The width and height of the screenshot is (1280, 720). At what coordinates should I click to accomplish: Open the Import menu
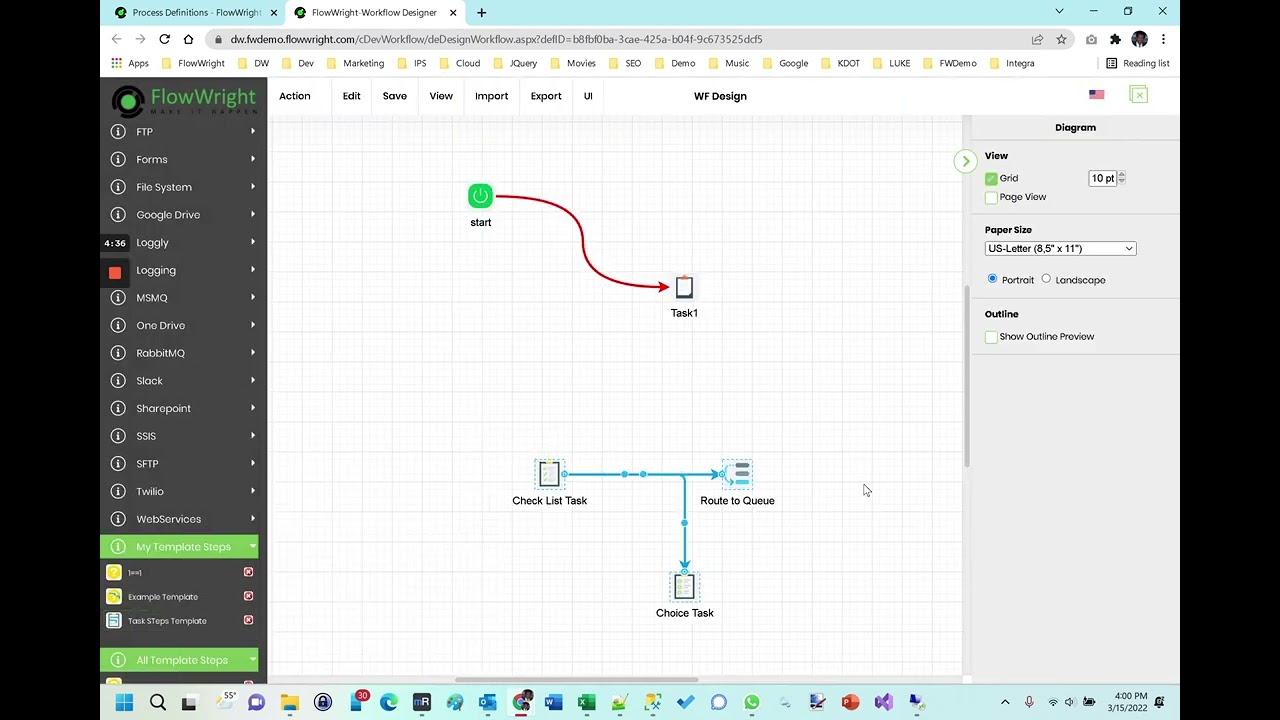coord(491,96)
